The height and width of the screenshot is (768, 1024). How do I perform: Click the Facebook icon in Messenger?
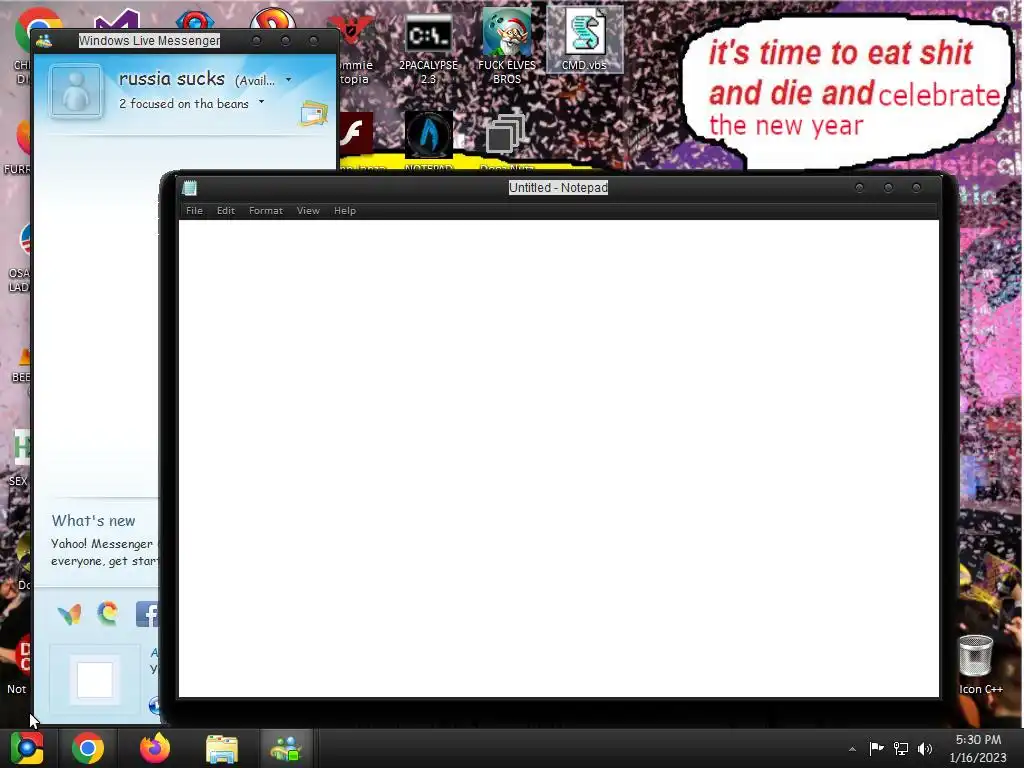147,614
